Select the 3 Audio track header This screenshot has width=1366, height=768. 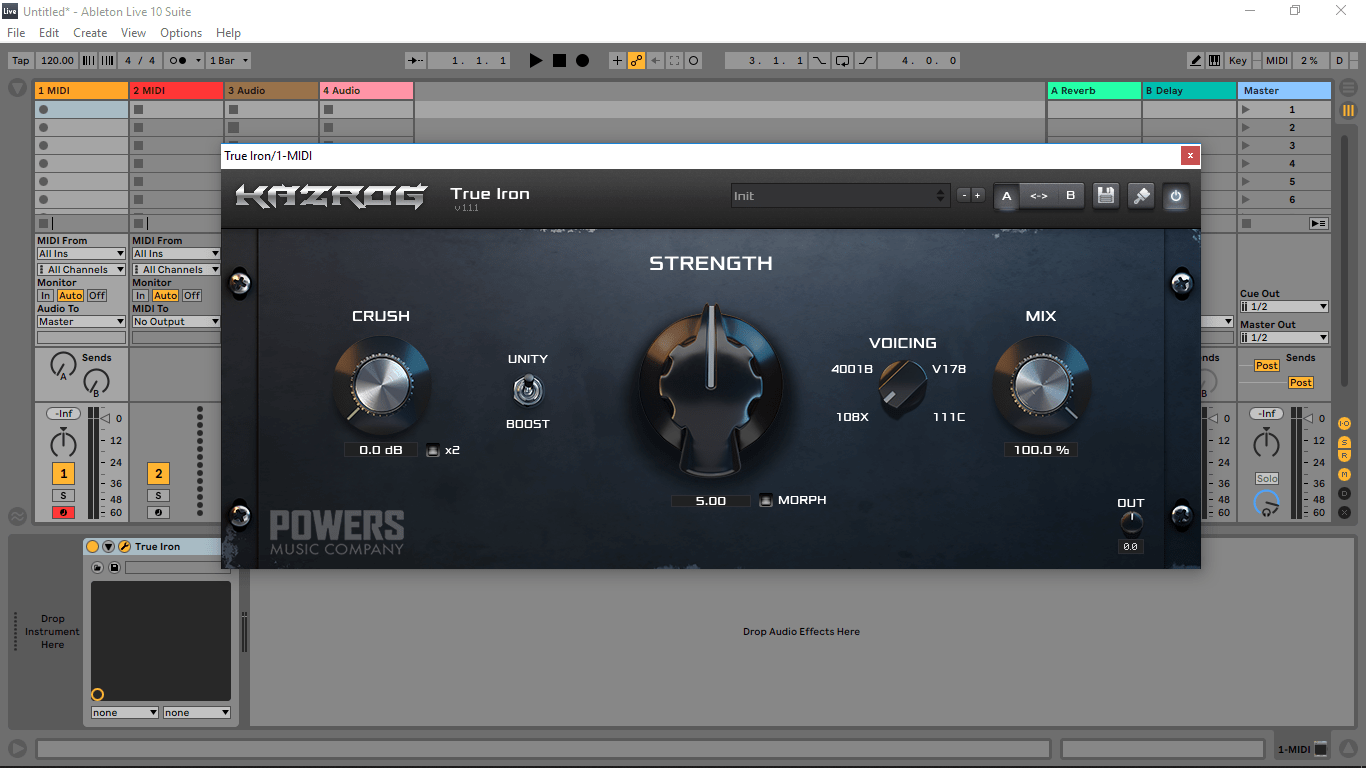click(271, 90)
